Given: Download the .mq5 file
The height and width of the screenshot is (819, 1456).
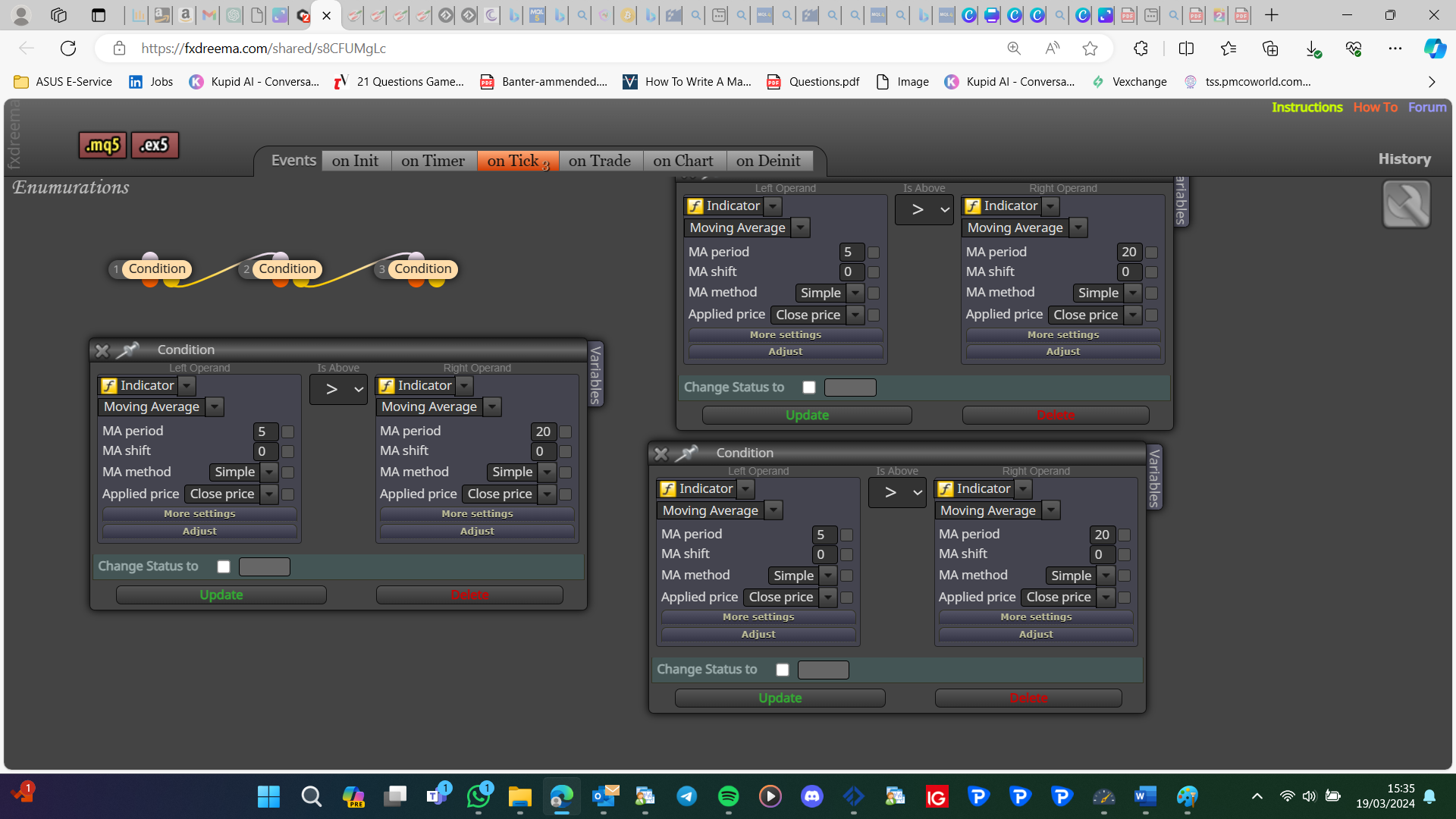Looking at the screenshot, I should tap(102, 145).
